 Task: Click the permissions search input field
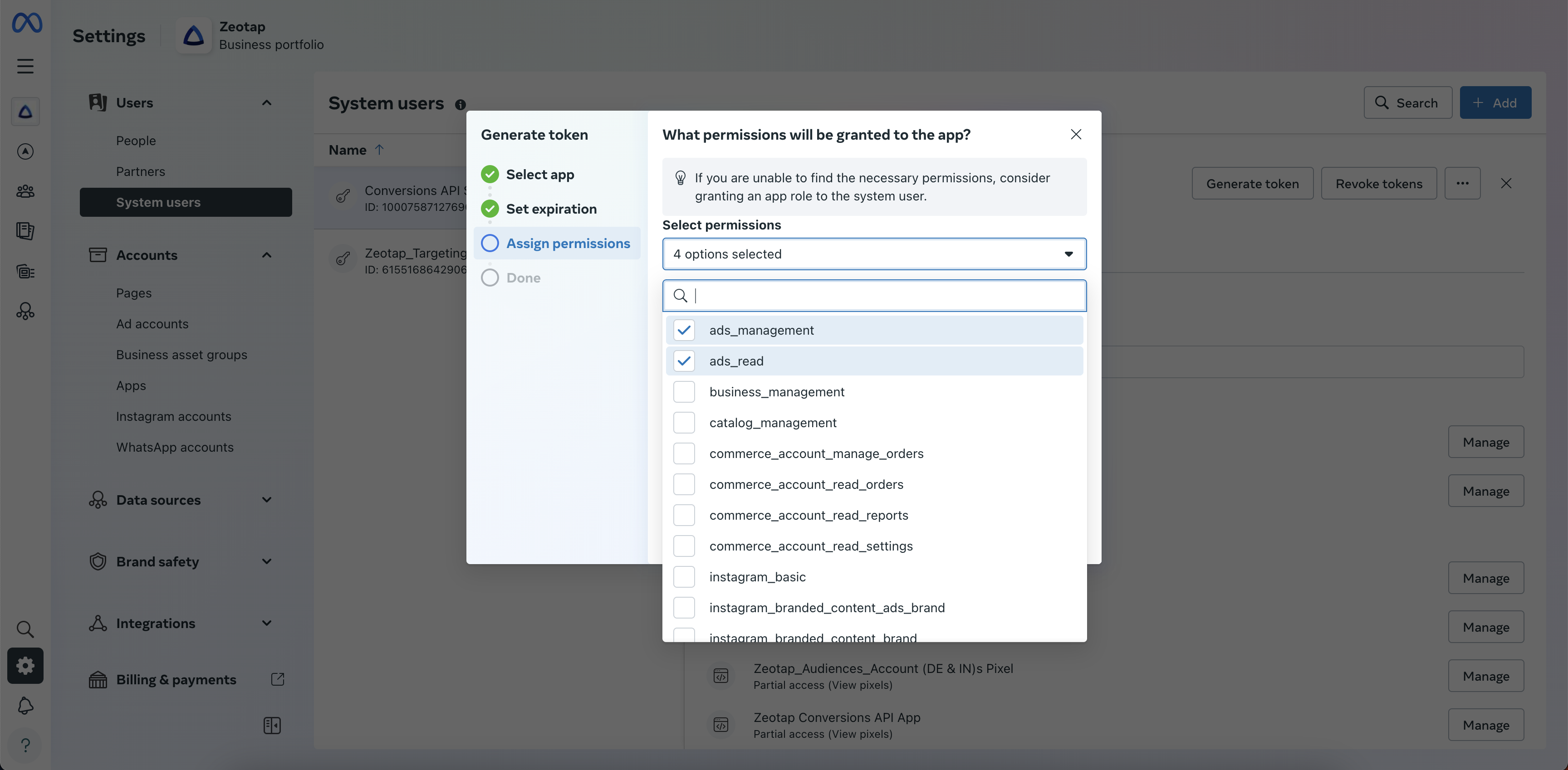tap(882, 296)
